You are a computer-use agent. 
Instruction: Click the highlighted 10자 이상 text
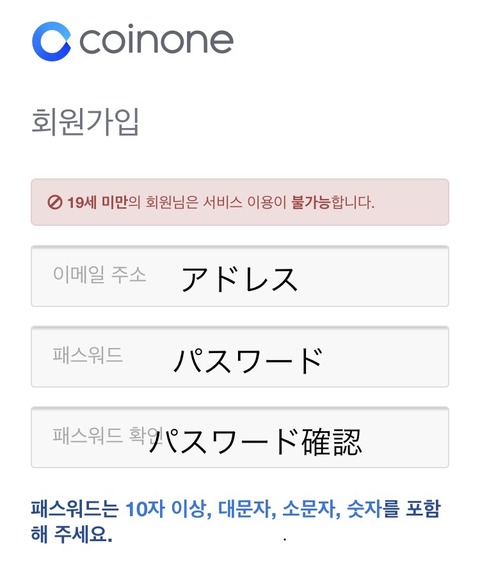coord(168,509)
